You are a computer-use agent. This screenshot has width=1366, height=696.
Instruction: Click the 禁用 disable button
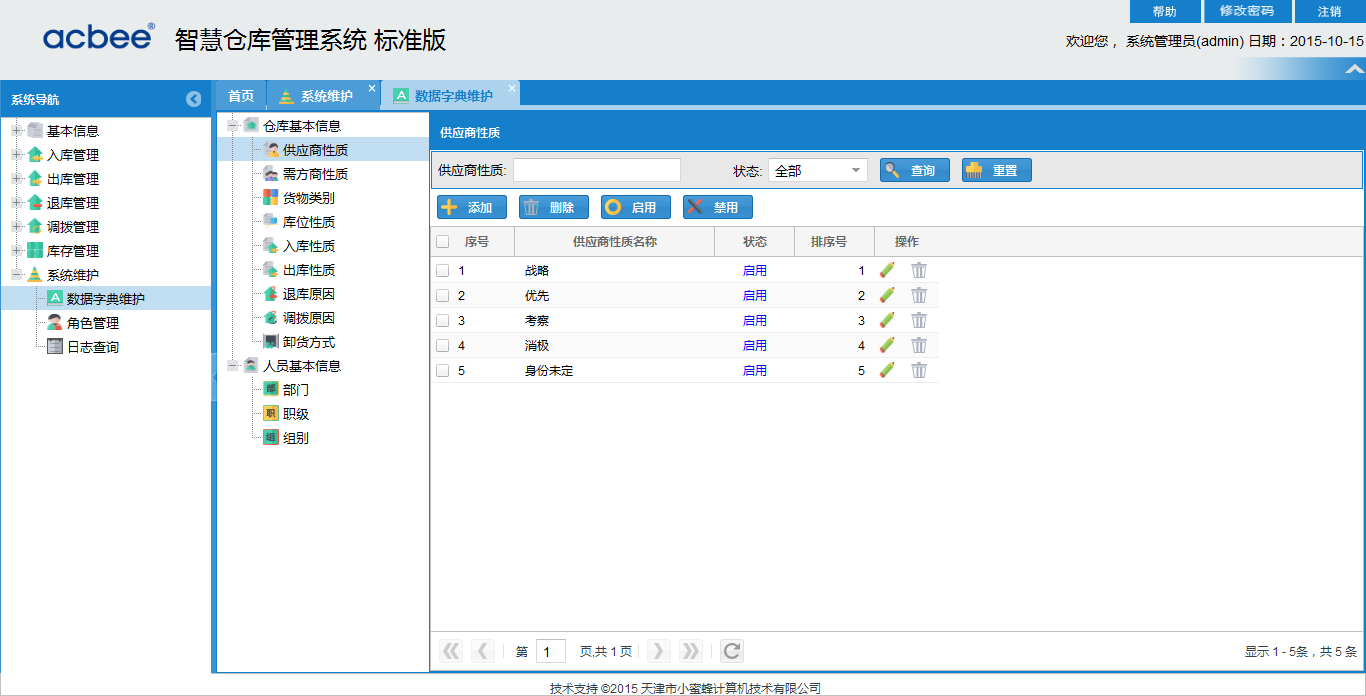[718, 207]
